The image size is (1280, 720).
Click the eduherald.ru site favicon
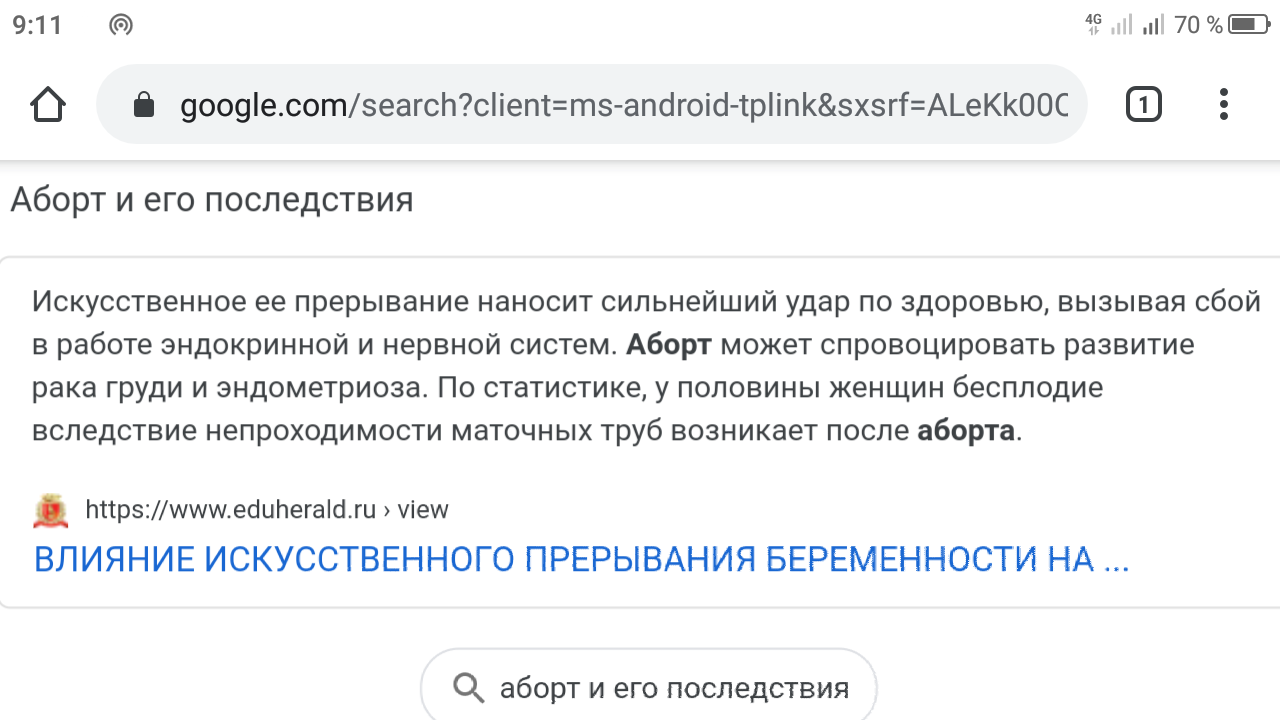click(x=50, y=511)
